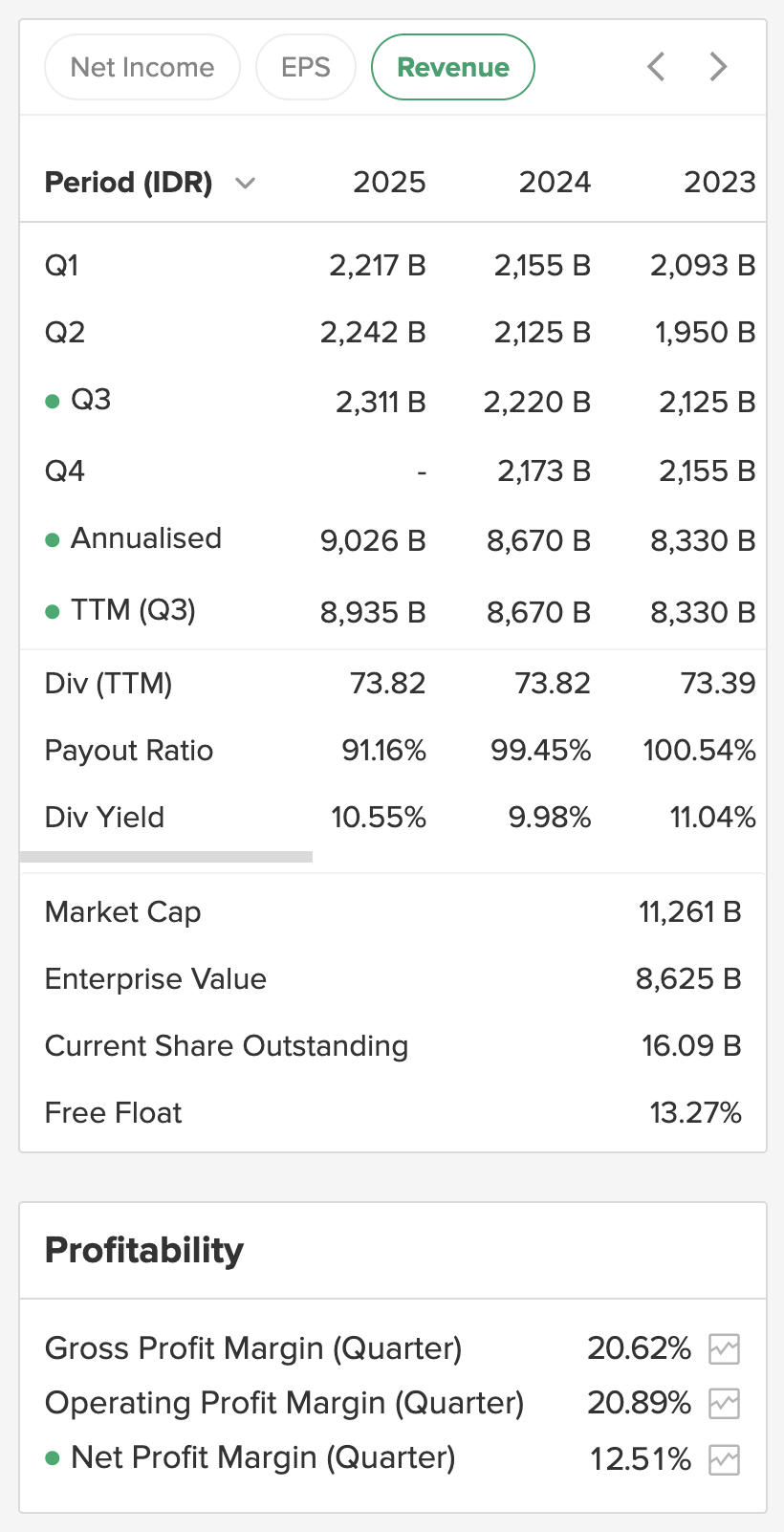The height and width of the screenshot is (1532, 784).
Task: Click the Div Yield row label
Action: pos(105,818)
